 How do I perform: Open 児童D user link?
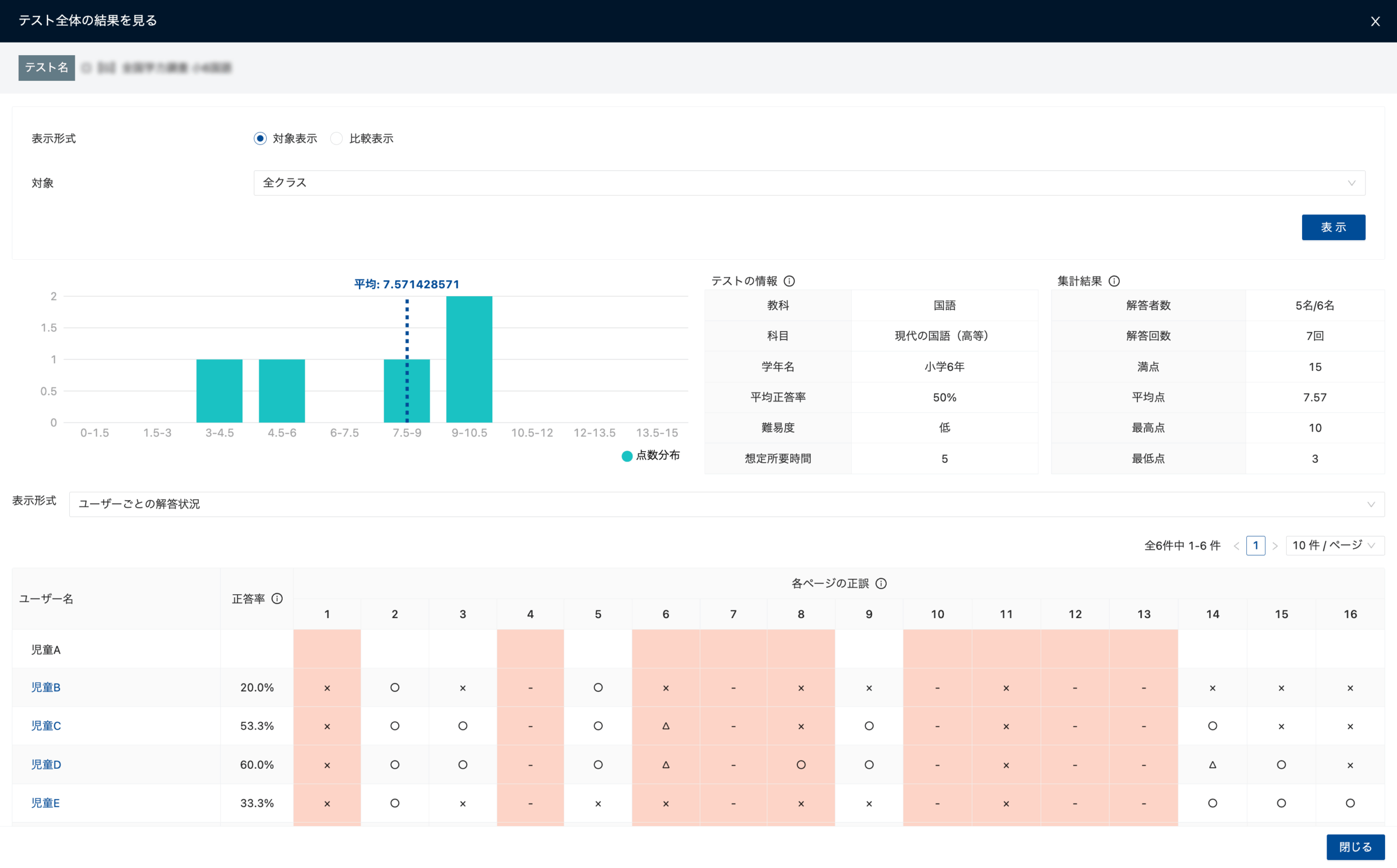[x=46, y=765]
